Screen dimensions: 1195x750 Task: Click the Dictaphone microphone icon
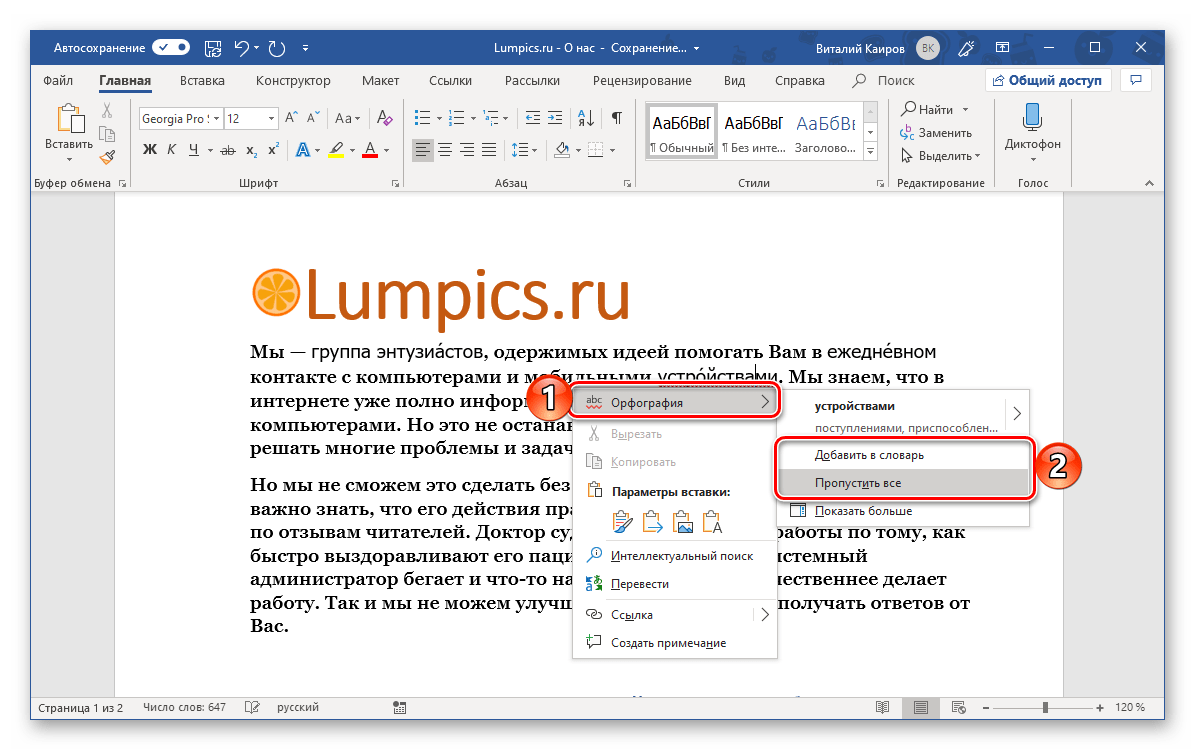(1032, 118)
